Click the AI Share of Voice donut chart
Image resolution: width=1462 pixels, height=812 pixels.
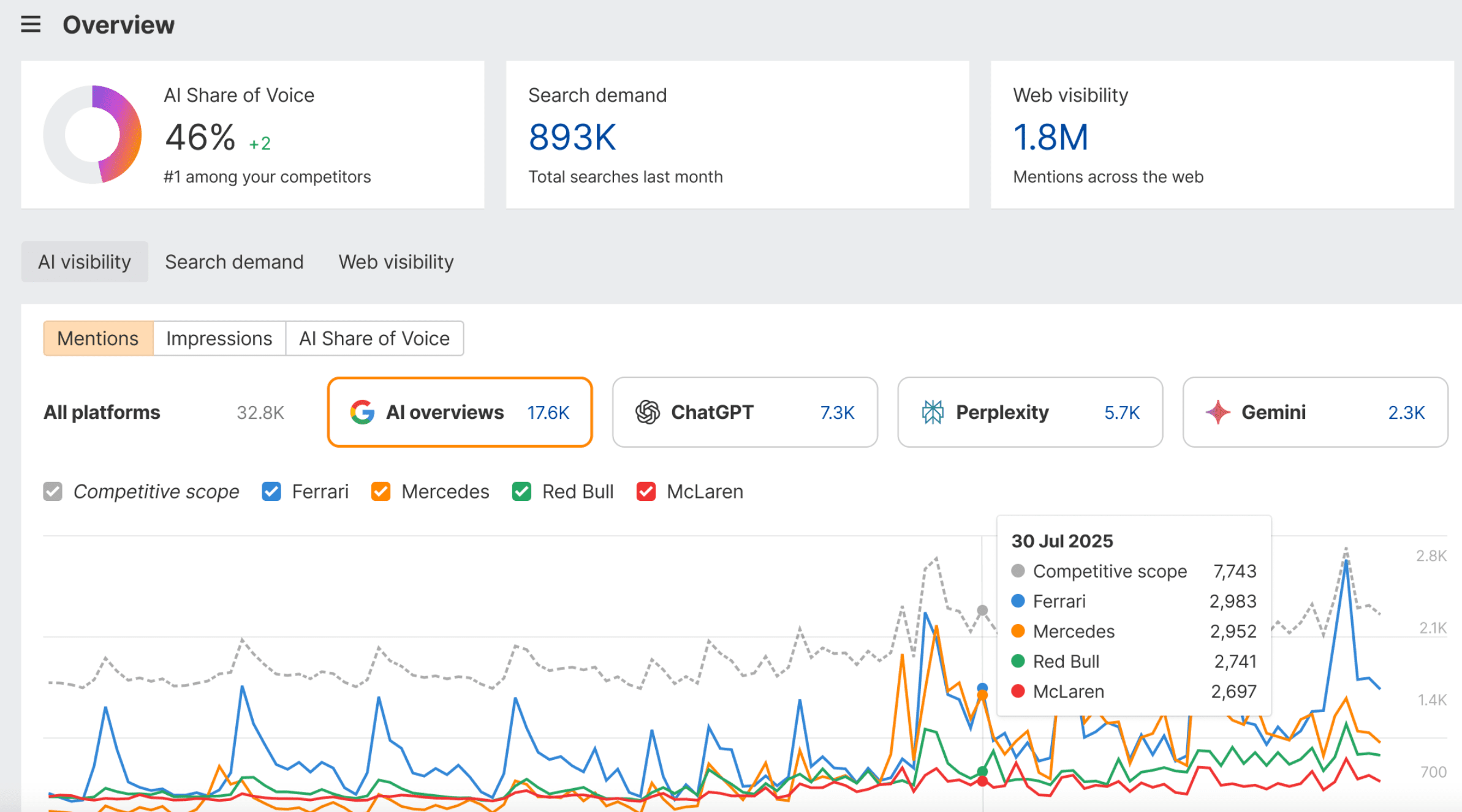click(x=93, y=135)
